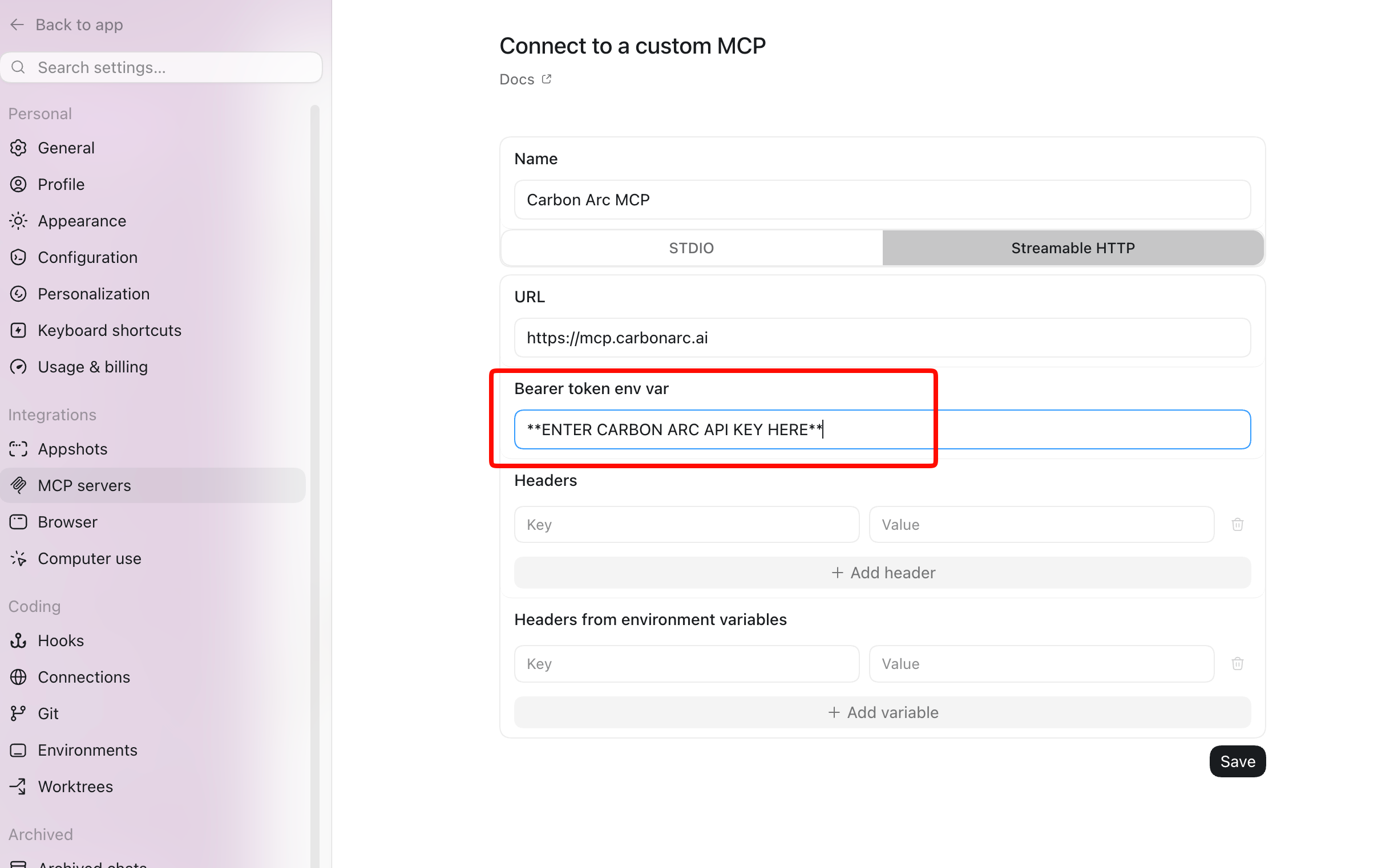Select the Personalization icon
The height and width of the screenshot is (868, 1398).
coord(18,295)
